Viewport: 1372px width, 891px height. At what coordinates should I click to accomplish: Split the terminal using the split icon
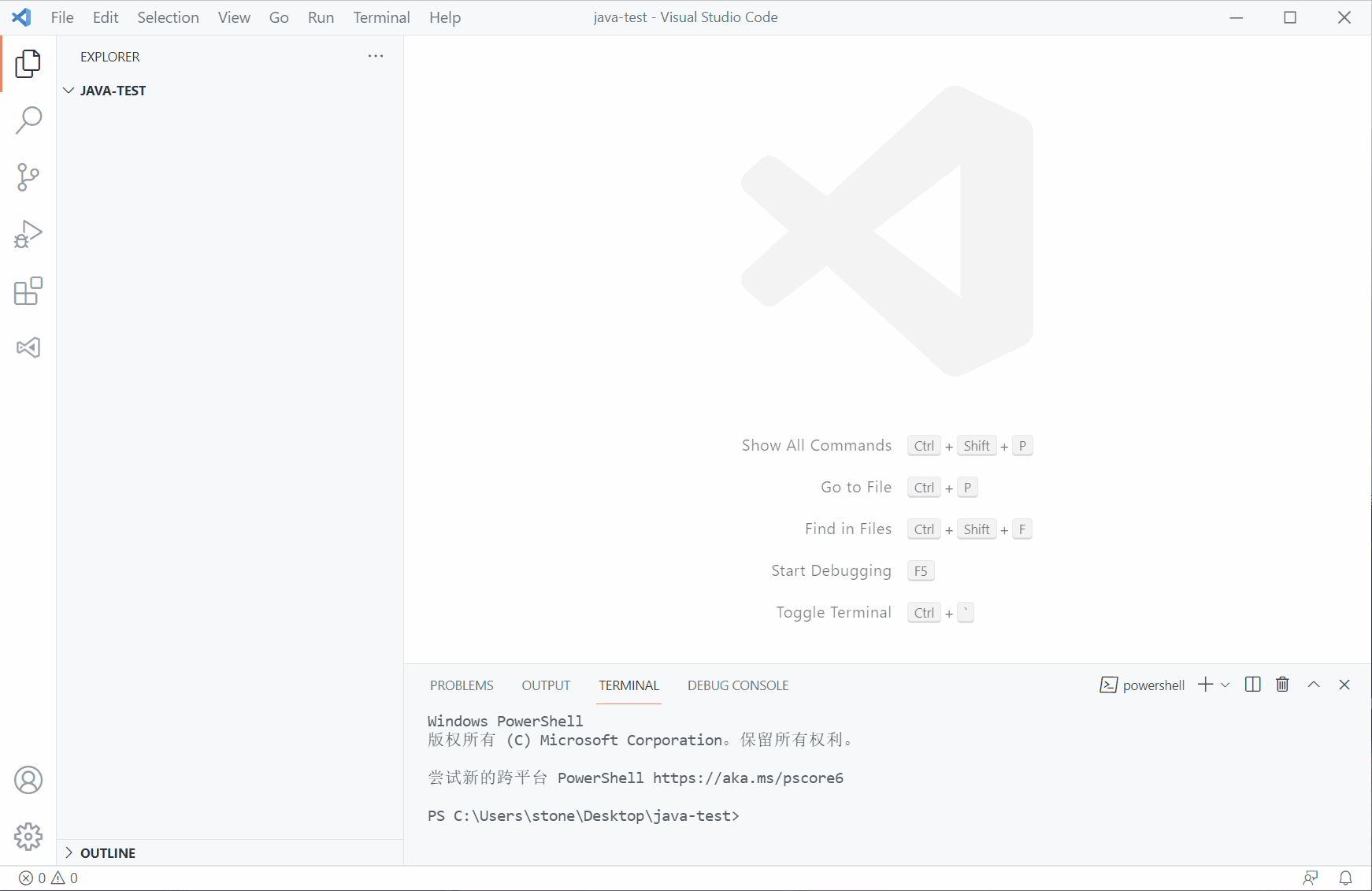(x=1252, y=685)
